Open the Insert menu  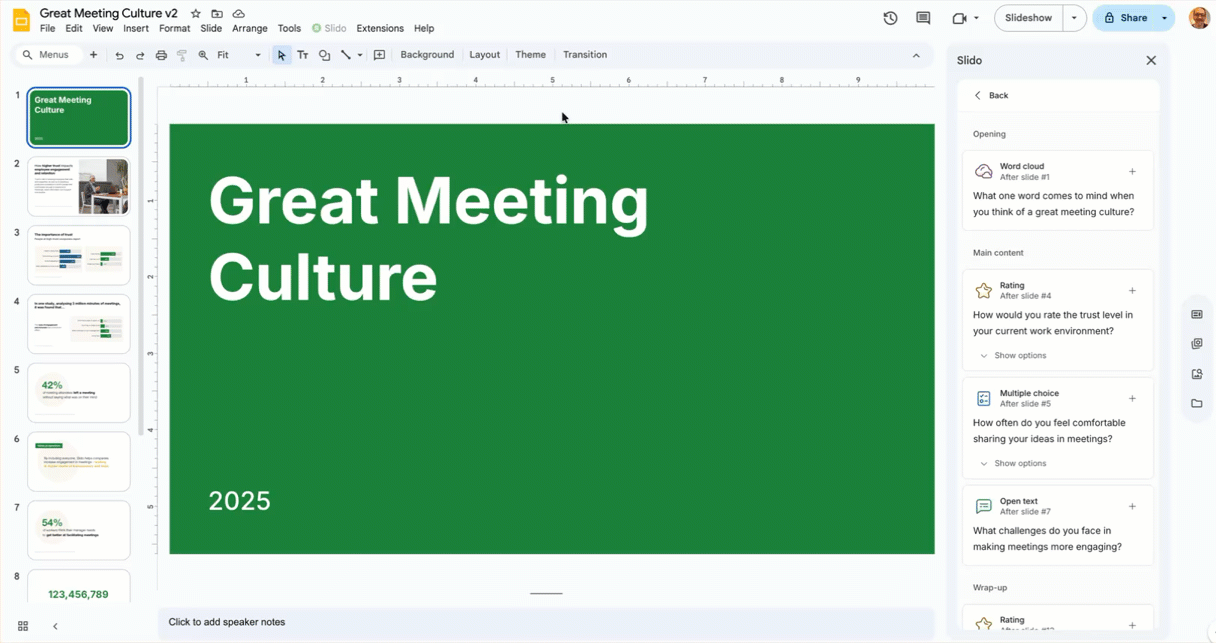coord(136,29)
